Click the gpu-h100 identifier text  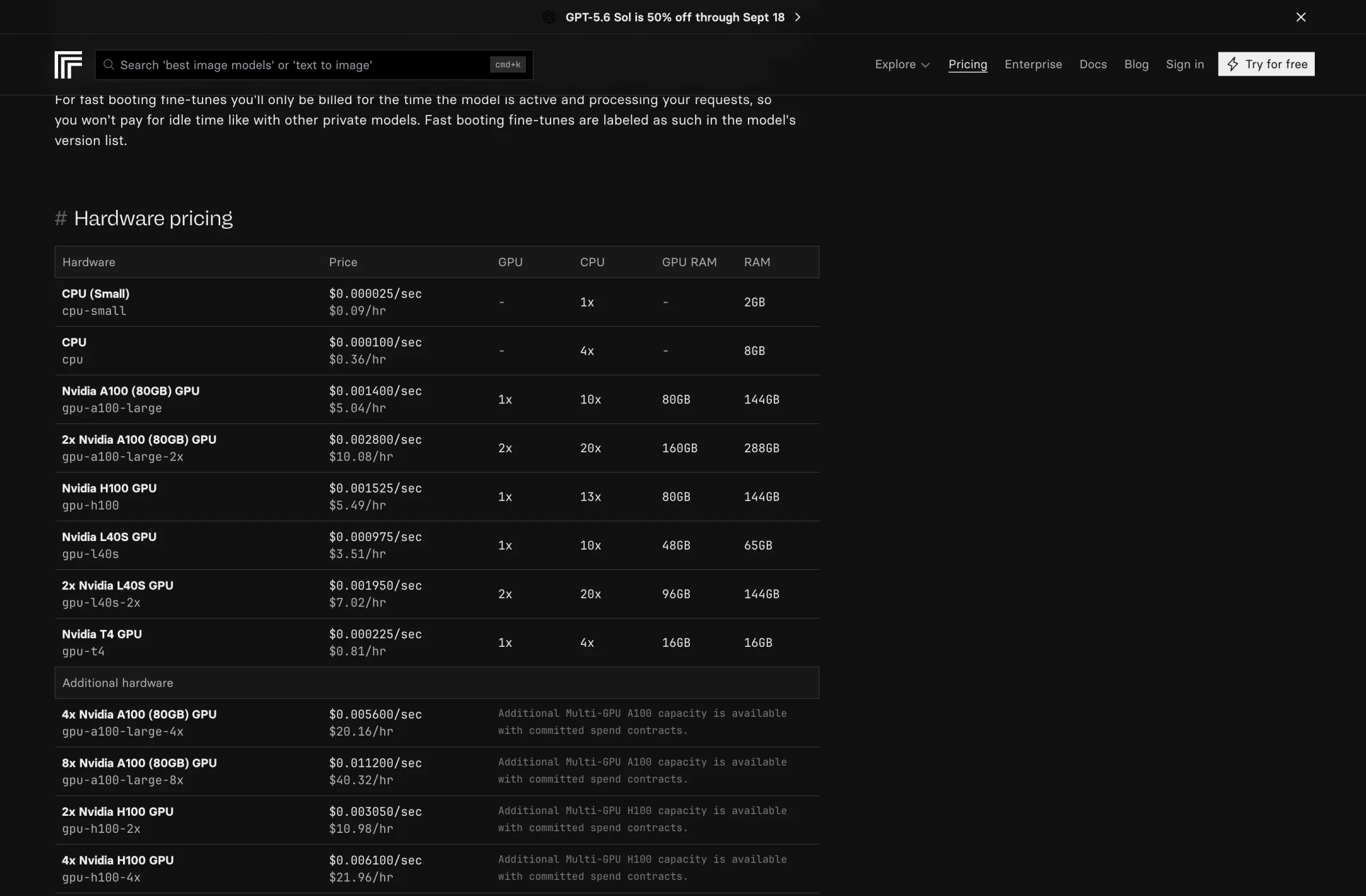90,506
